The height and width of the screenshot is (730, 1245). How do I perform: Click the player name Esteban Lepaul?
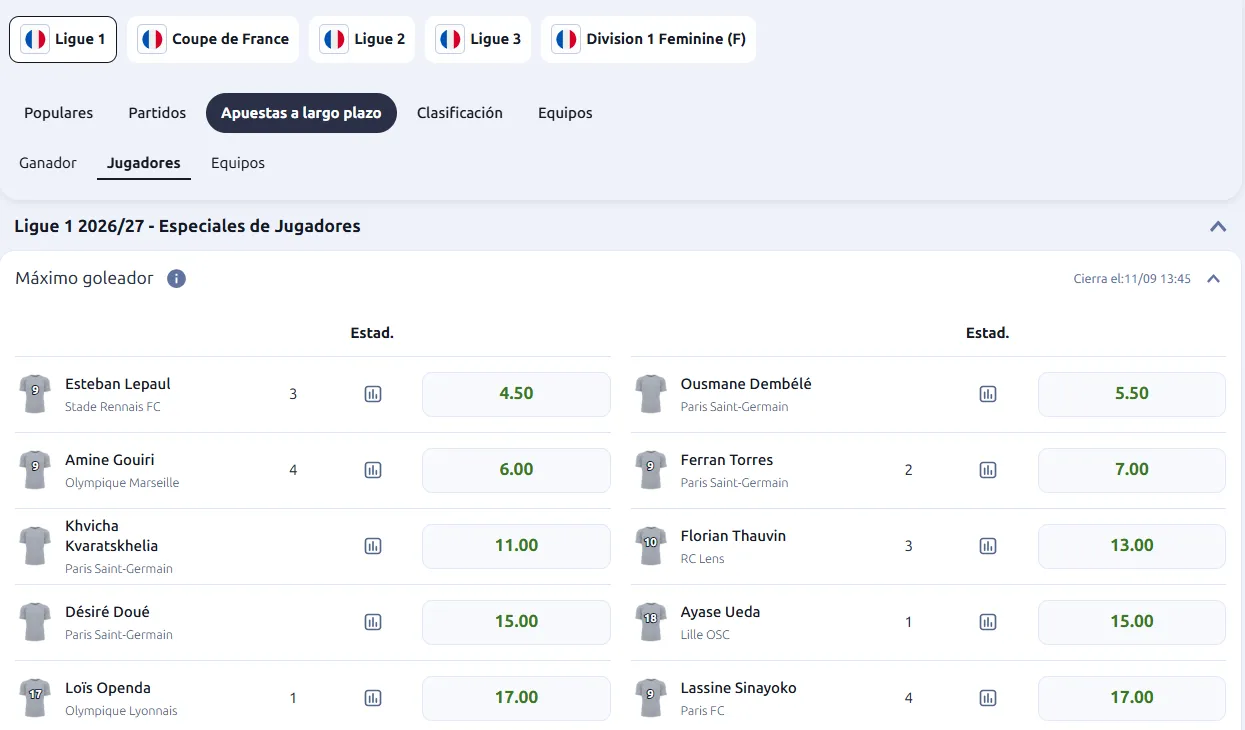118,384
